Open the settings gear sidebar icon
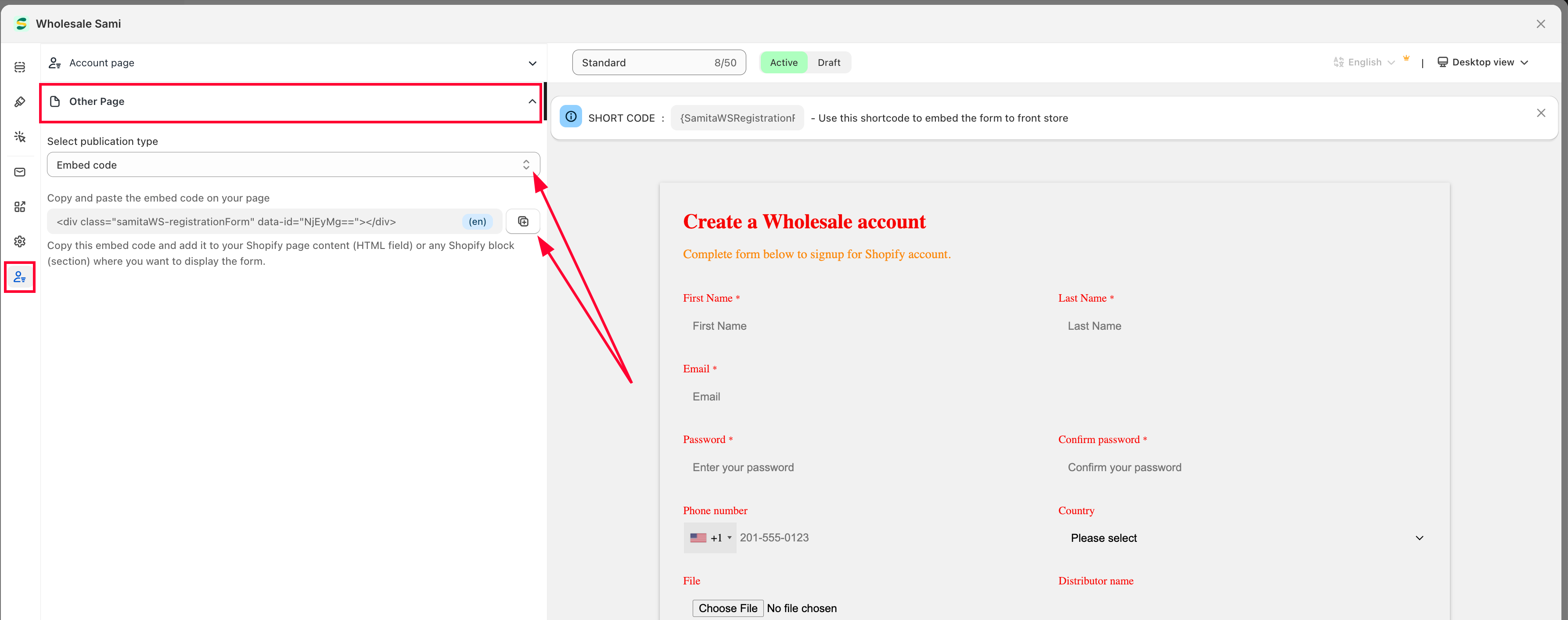This screenshot has height=620, width=1568. (x=19, y=242)
